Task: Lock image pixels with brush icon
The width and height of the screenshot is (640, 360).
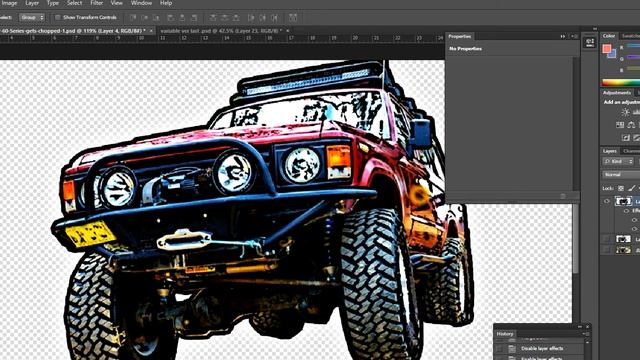Action: coord(632,188)
